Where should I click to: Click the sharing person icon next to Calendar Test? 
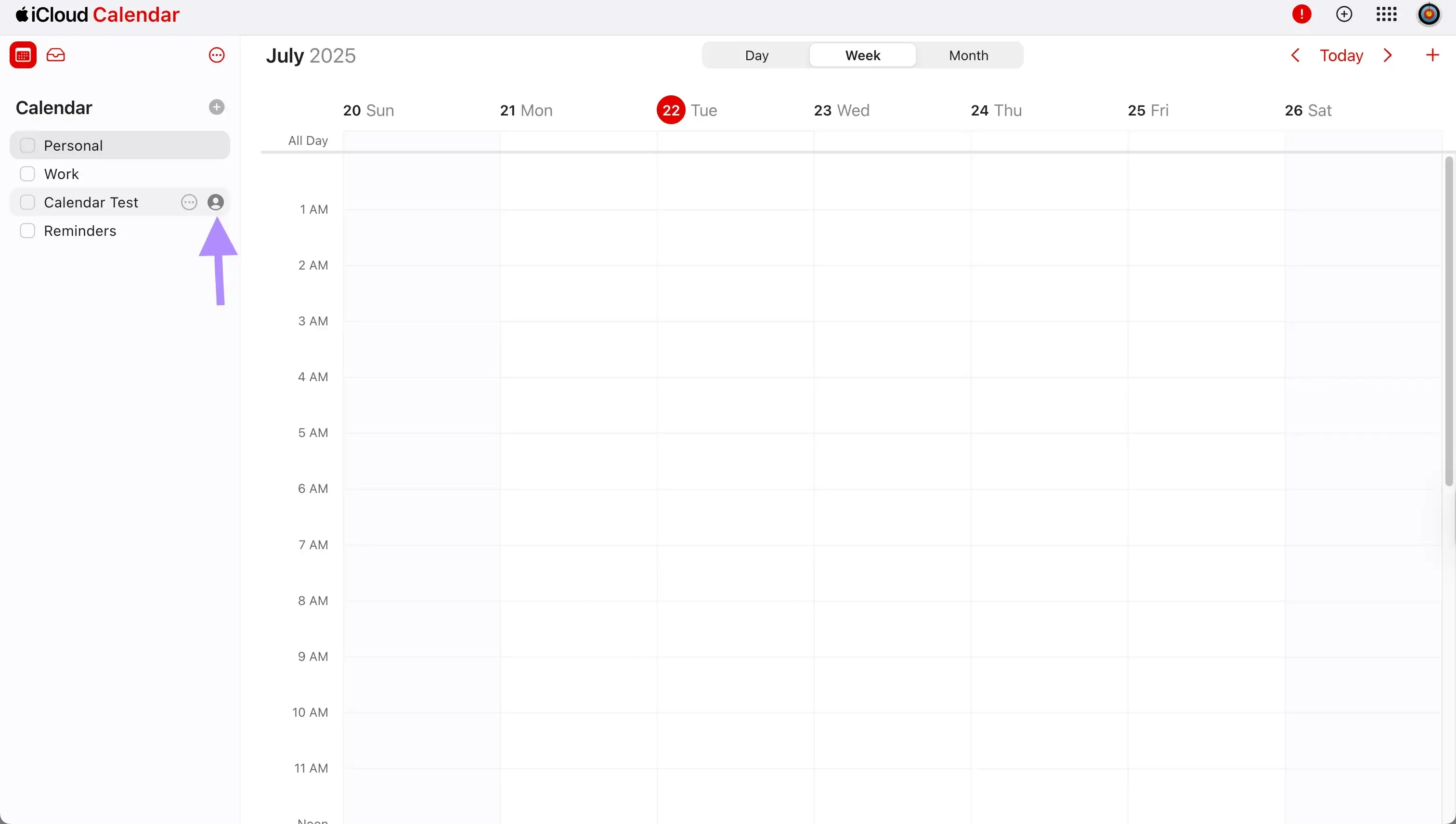coord(216,202)
